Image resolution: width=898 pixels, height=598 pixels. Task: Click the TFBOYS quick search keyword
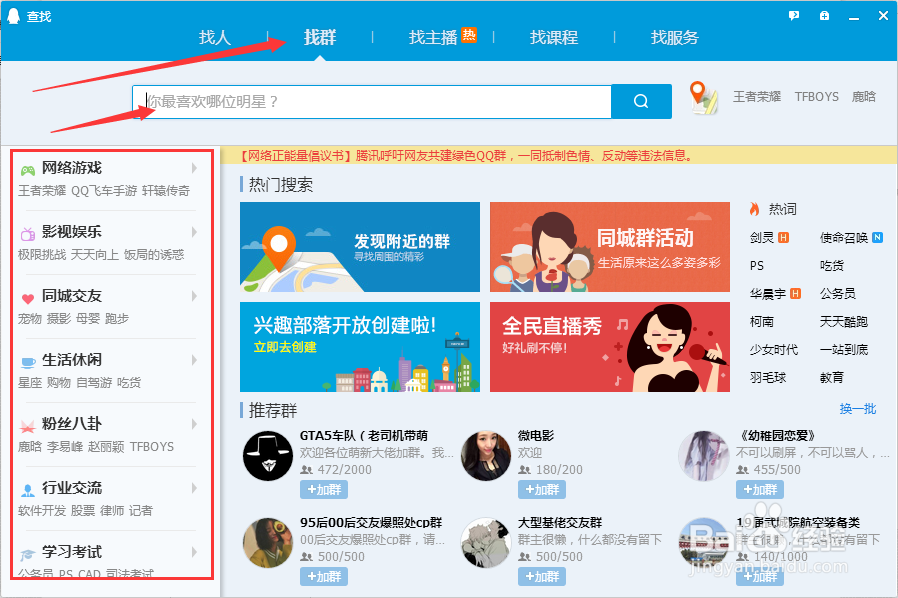817,97
